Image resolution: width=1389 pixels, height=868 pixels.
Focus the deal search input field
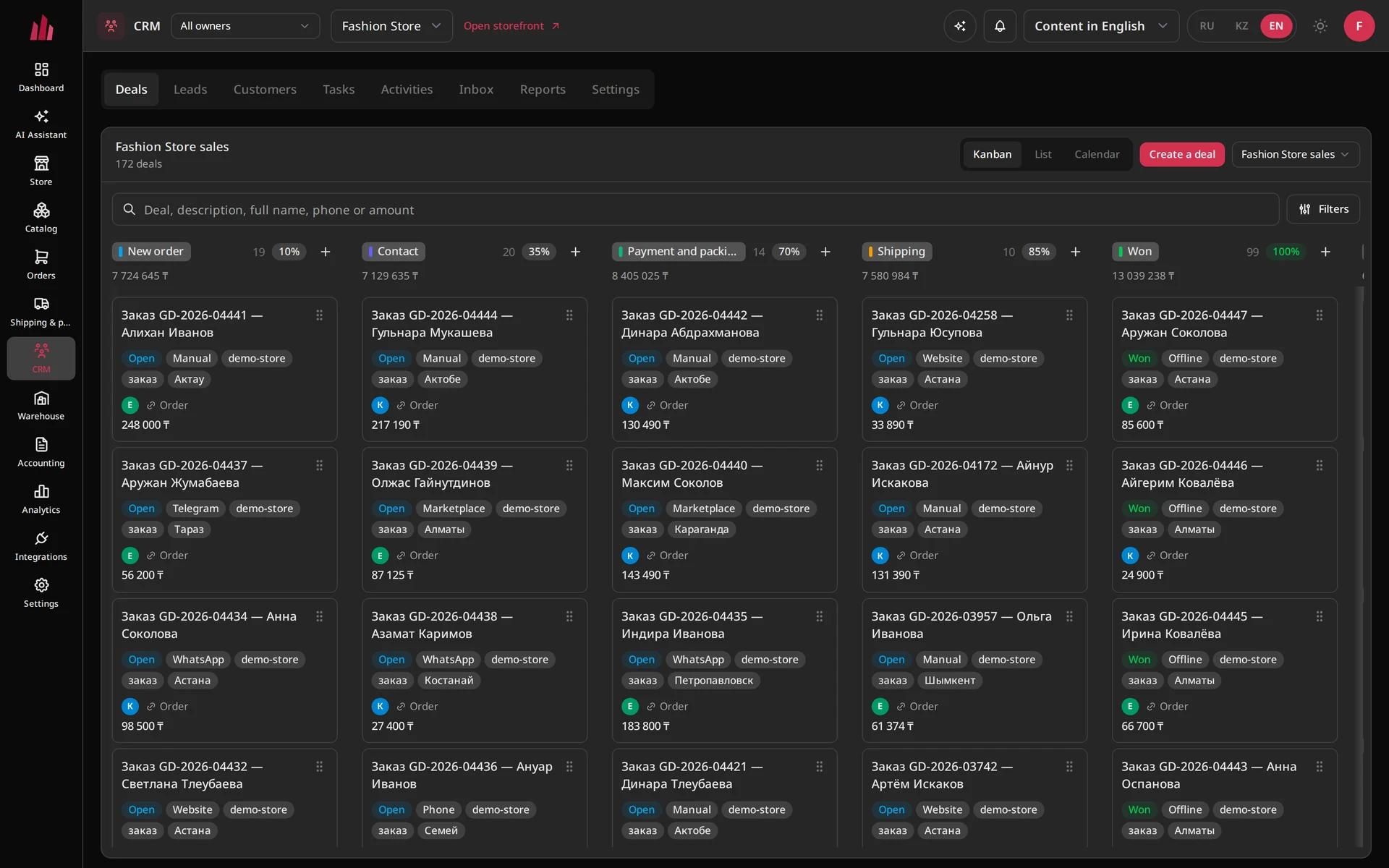695,210
